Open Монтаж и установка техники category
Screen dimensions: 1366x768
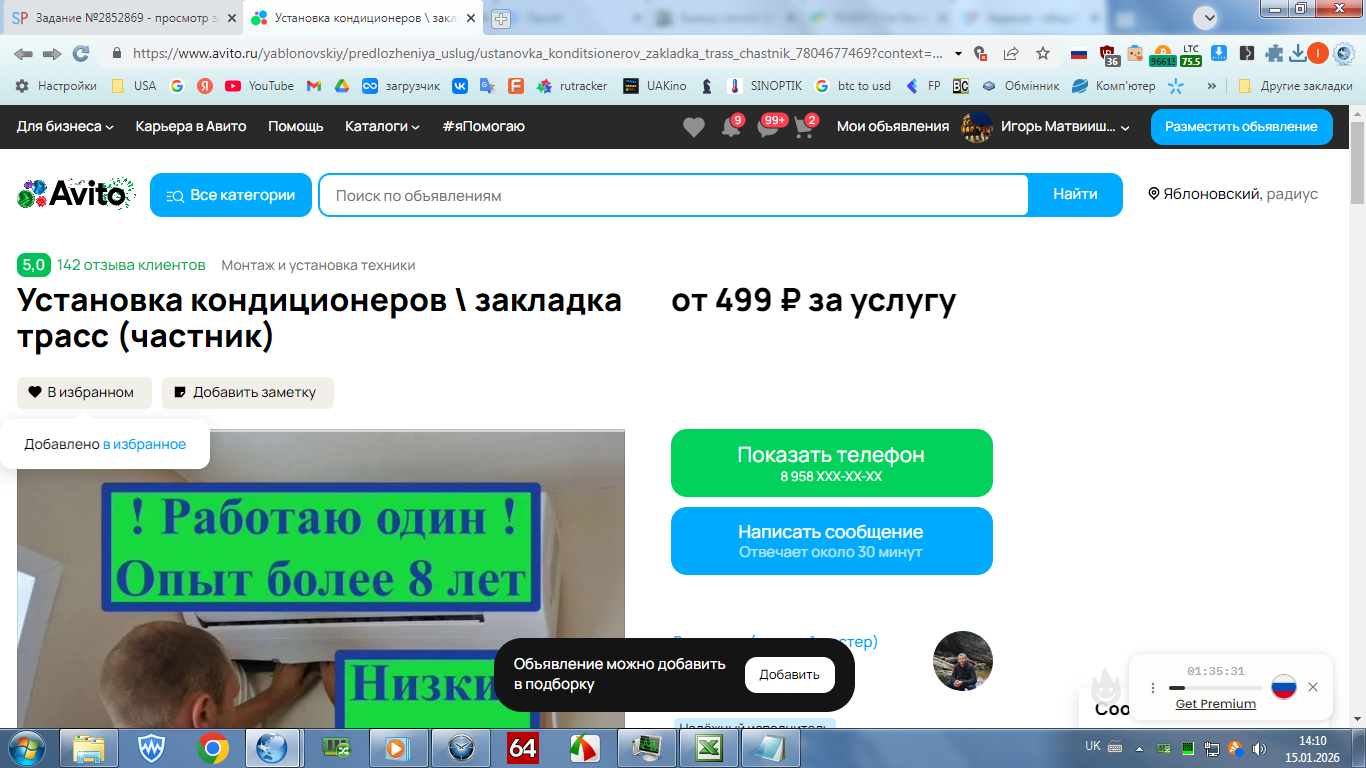pyautogui.click(x=318, y=265)
